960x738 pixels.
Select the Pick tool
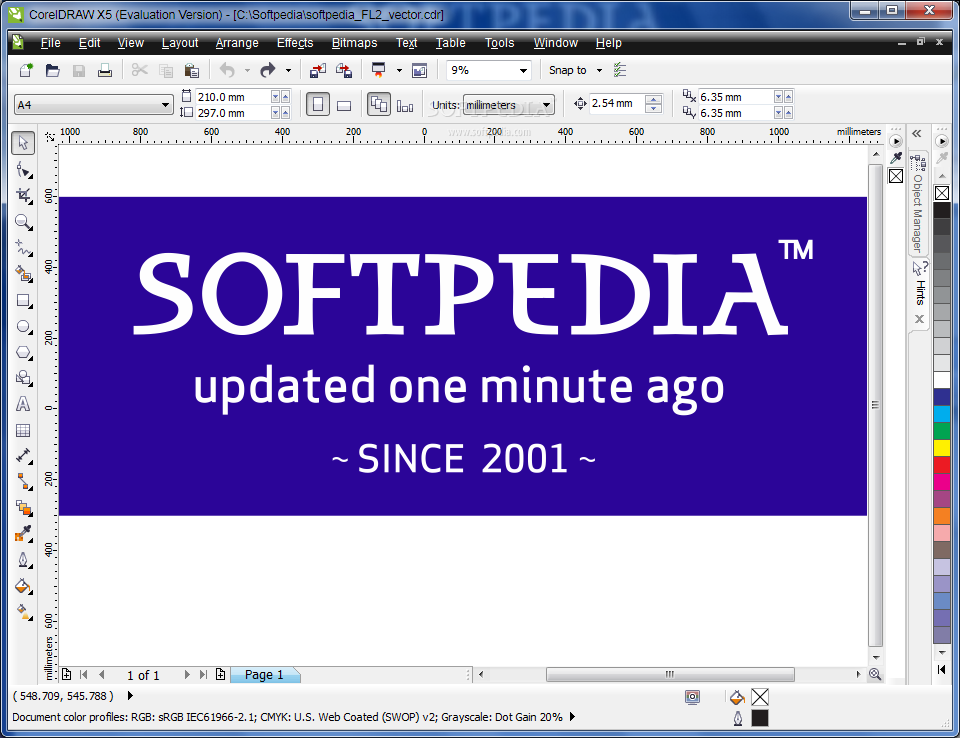pos(23,143)
